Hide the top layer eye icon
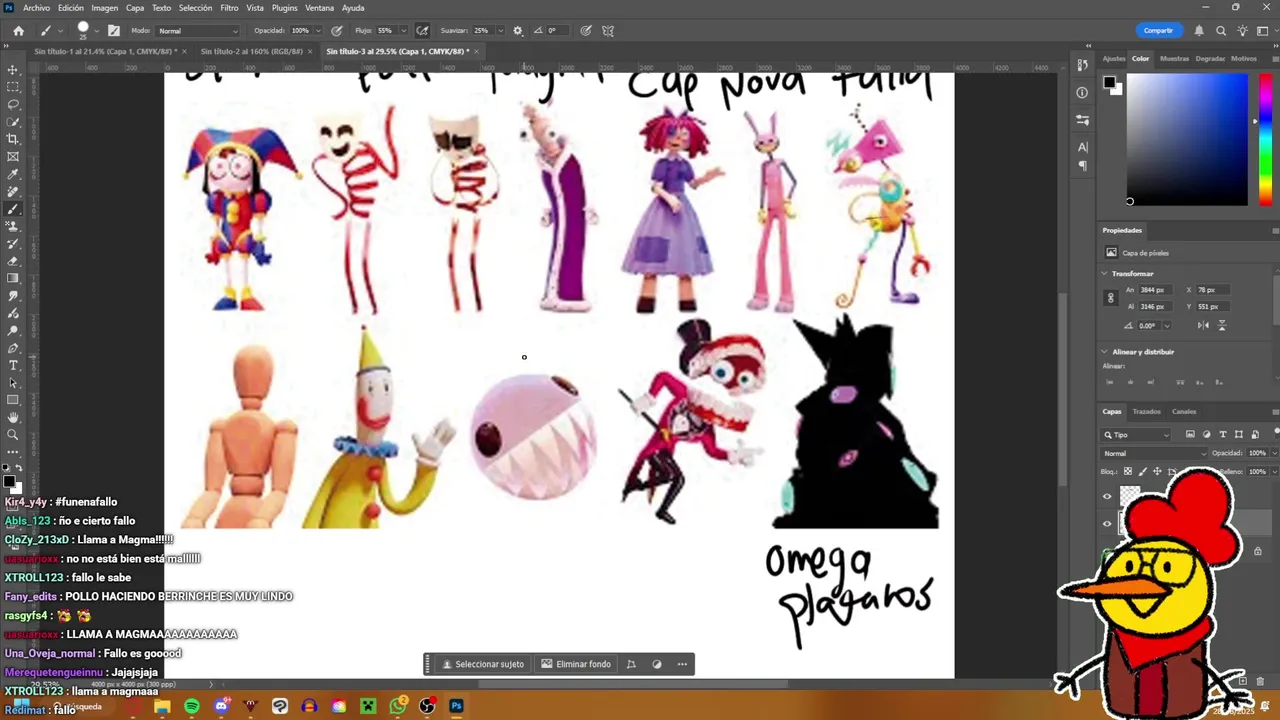The height and width of the screenshot is (720, 1280). [x=1107, y=497]
